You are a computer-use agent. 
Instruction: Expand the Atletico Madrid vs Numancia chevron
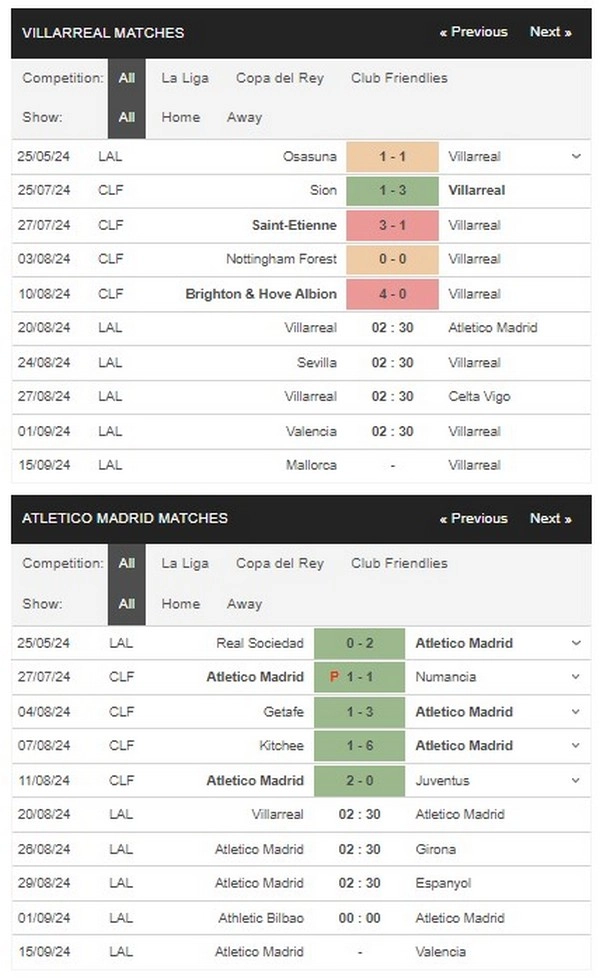click(x=576, y=677)
